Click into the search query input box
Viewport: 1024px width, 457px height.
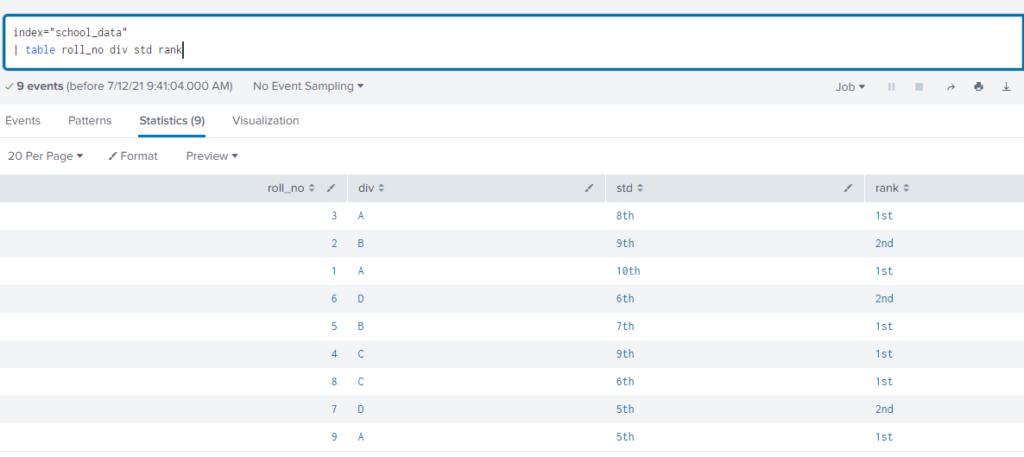pyautogui.click(x=513, y=42)
